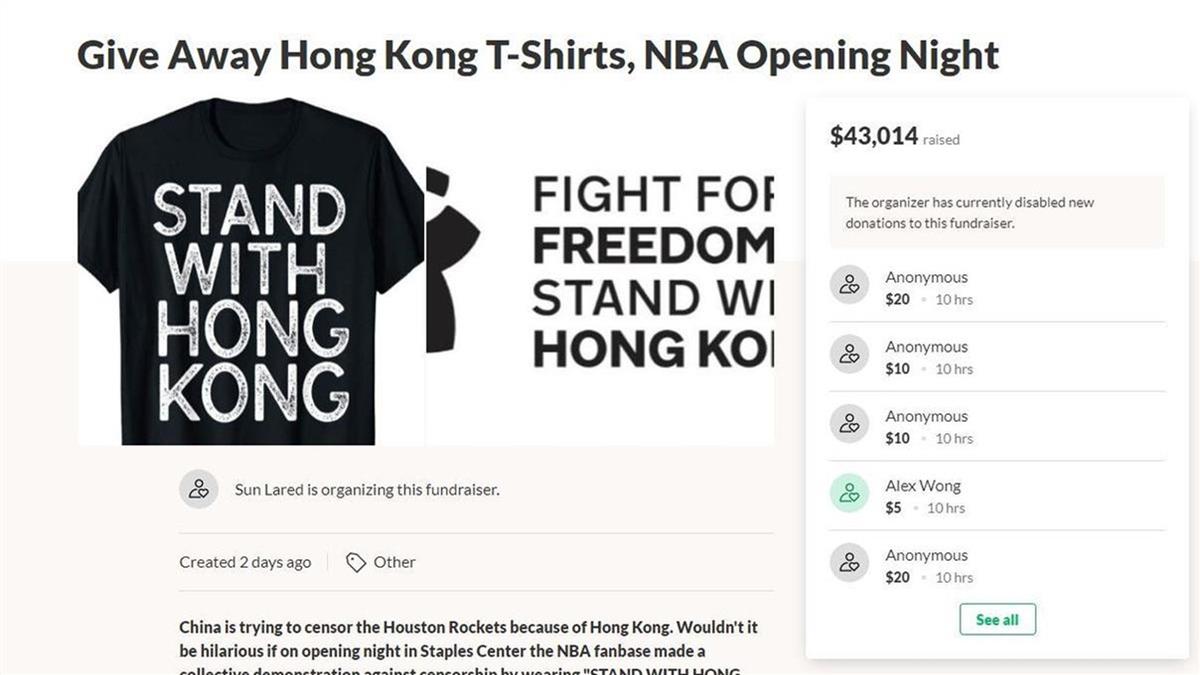Click Alex Wong's green donor avatar

(x=849, y=493)
